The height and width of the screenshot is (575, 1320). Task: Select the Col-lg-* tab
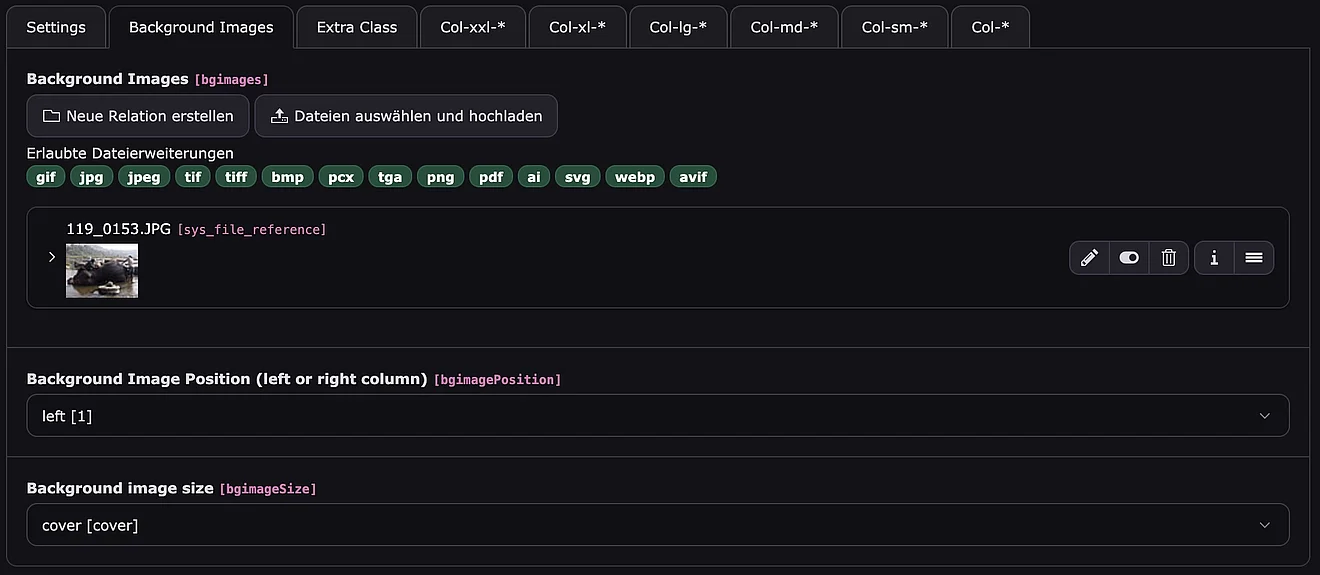tap(678, 27)
